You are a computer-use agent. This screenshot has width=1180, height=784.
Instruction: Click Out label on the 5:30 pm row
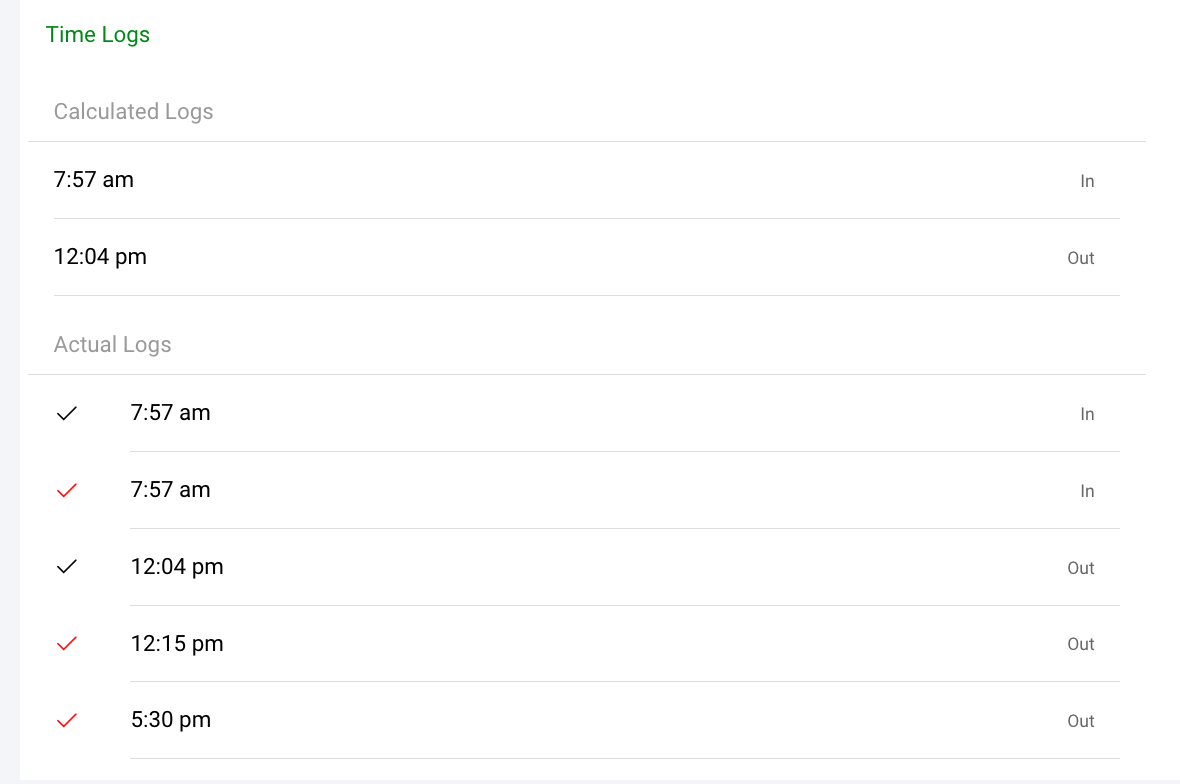[1081, 721]
